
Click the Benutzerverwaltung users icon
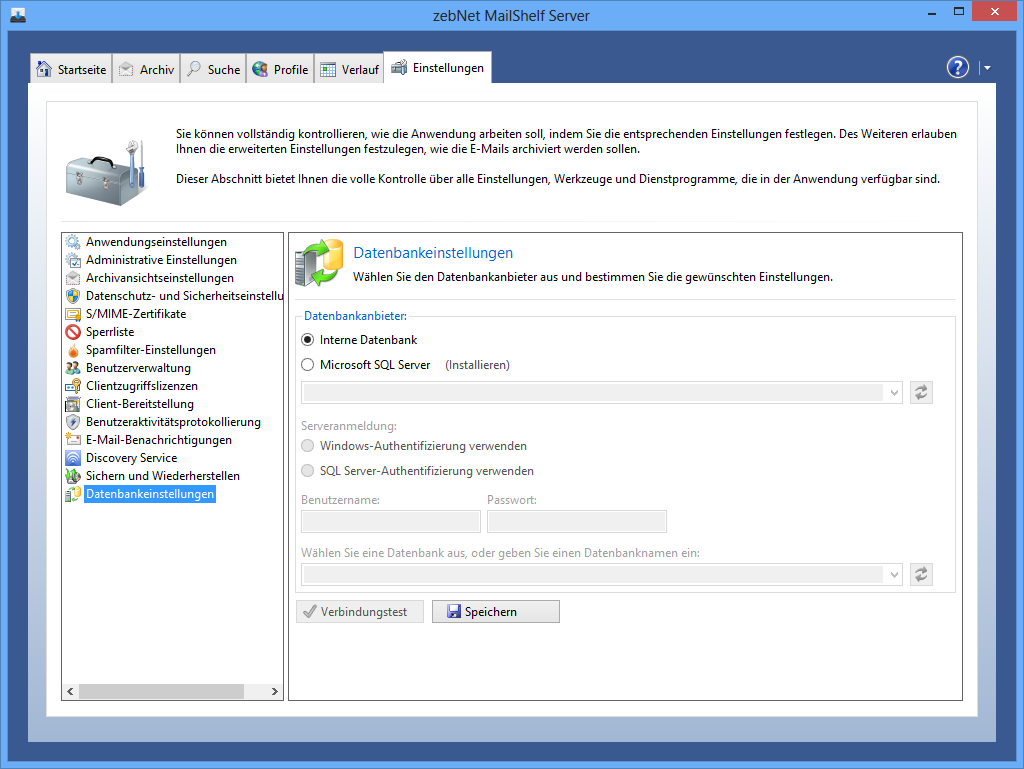[x=73, y=368]
